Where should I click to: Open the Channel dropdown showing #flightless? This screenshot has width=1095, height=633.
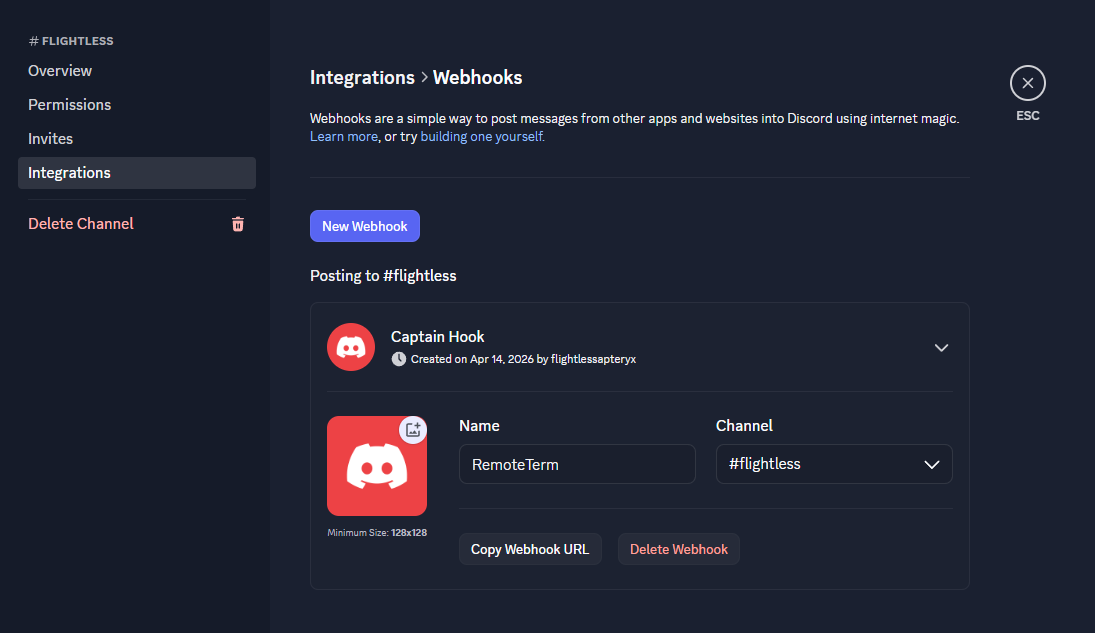(x=834, y=464)
